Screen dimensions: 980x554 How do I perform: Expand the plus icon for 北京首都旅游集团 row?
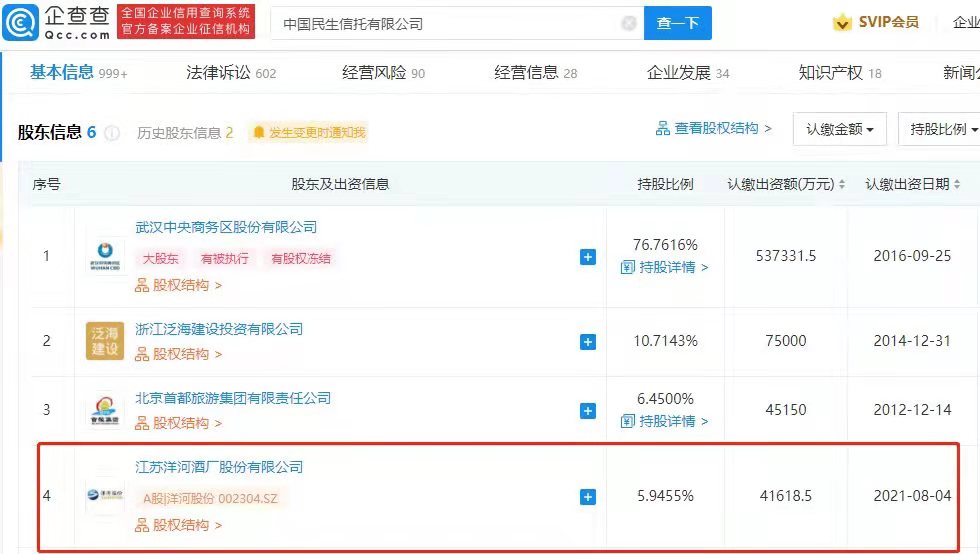point(588,411)
